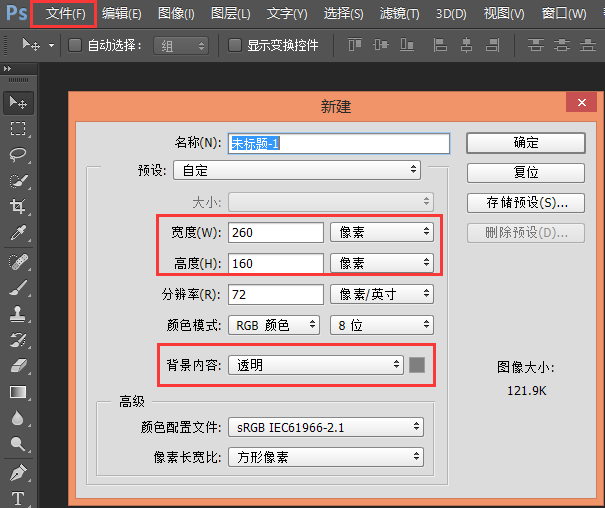Click the 存储预设(S)... button
This screenshot has height=508, width=605.
pyautogui.click(x=526, y=203)
